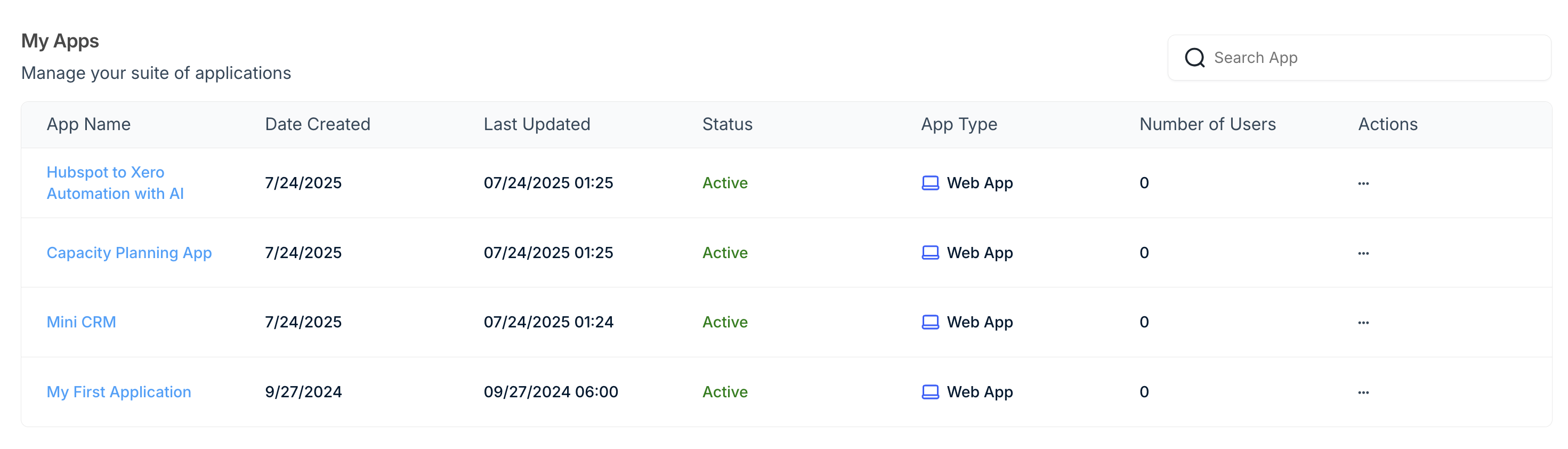Click the Date Created column header

(x=318, y=124)
